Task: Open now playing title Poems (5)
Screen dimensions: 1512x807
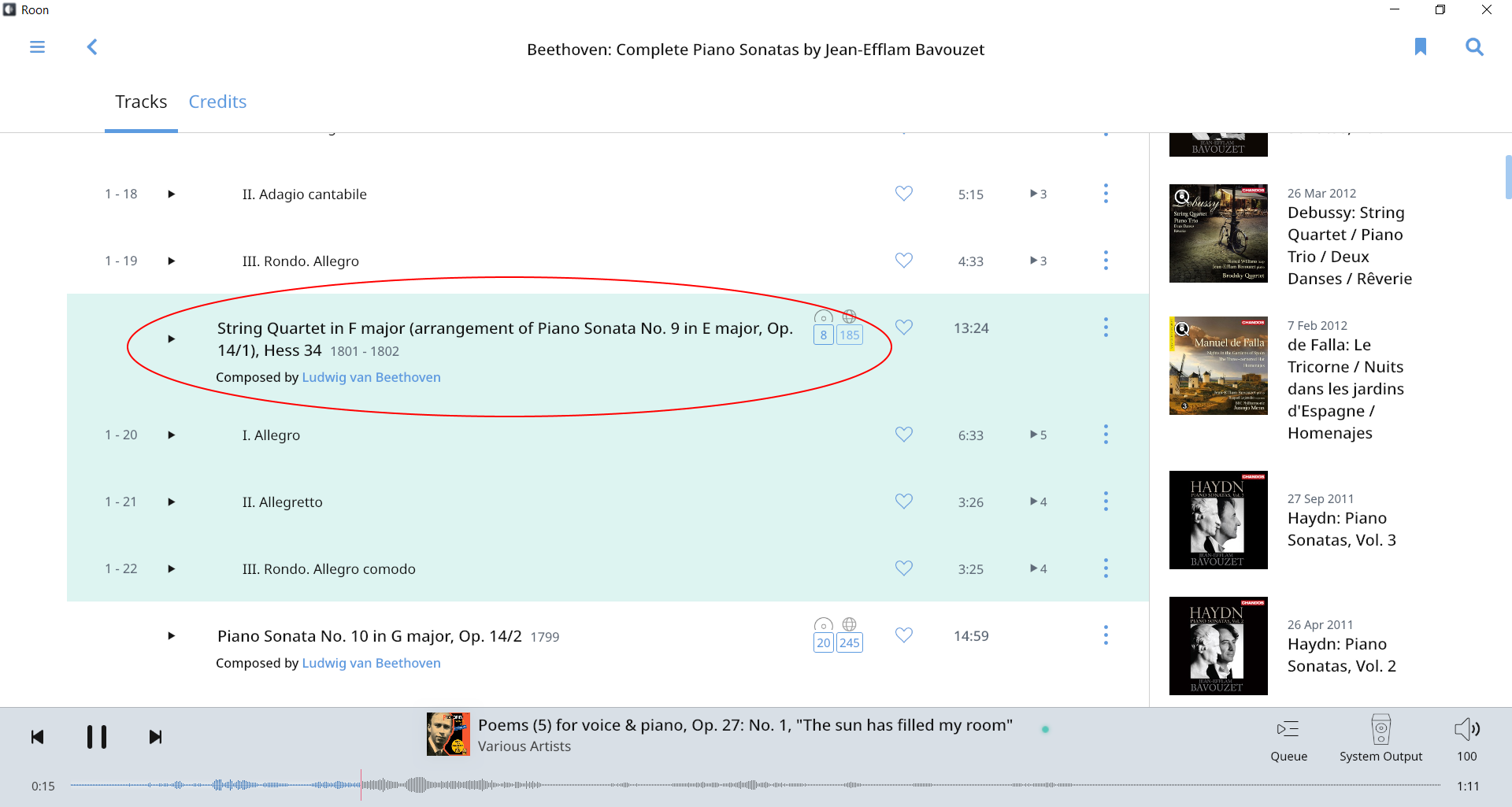Action: point(745,725)
